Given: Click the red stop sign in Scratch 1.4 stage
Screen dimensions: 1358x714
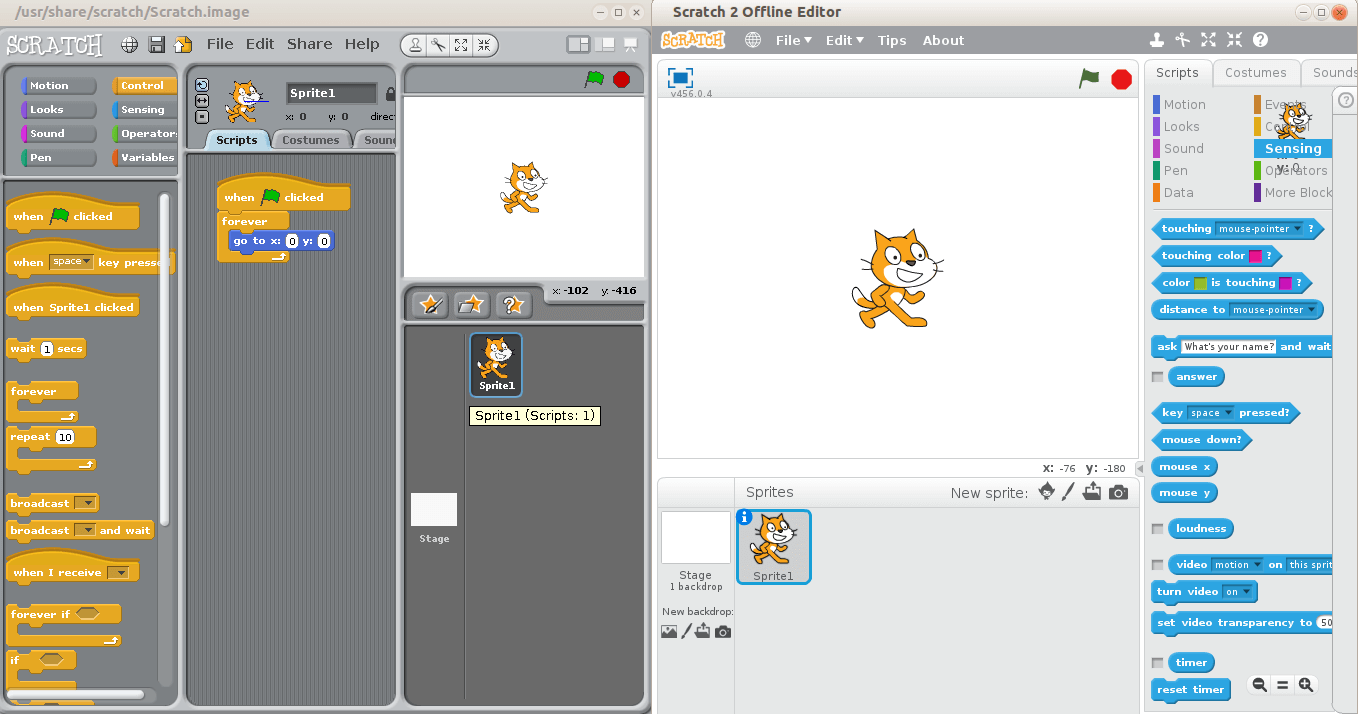Looking at the screenshot, I should (x=622, y=79).
